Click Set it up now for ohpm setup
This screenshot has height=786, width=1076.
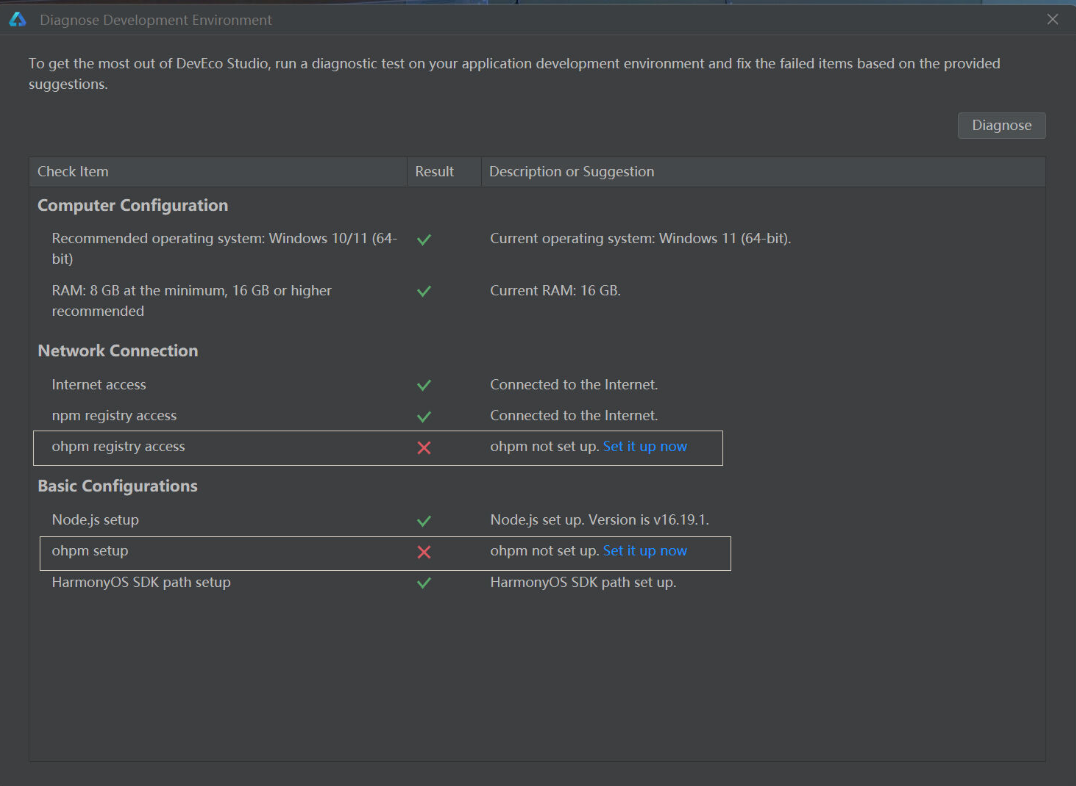[644, 551]
